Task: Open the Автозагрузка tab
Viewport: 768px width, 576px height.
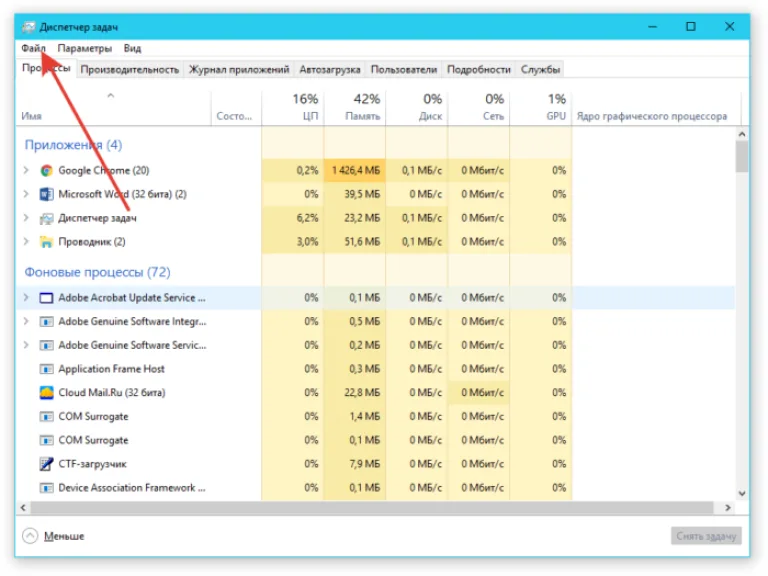Action: click(330, 70)
